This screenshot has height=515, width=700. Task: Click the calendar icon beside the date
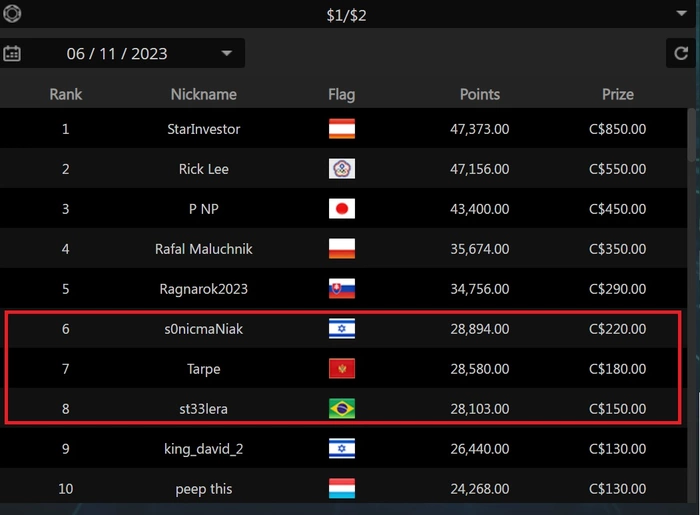pos(12,53)
